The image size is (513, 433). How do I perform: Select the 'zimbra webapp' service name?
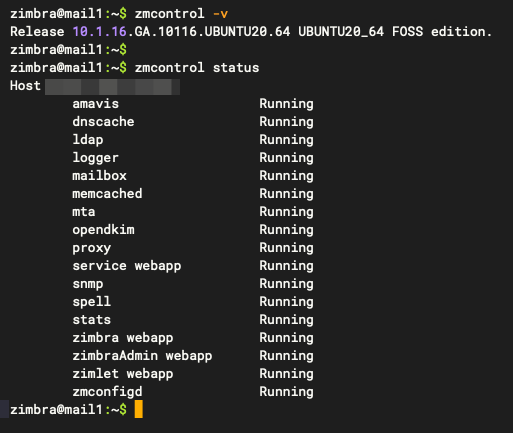coord(123,338)
